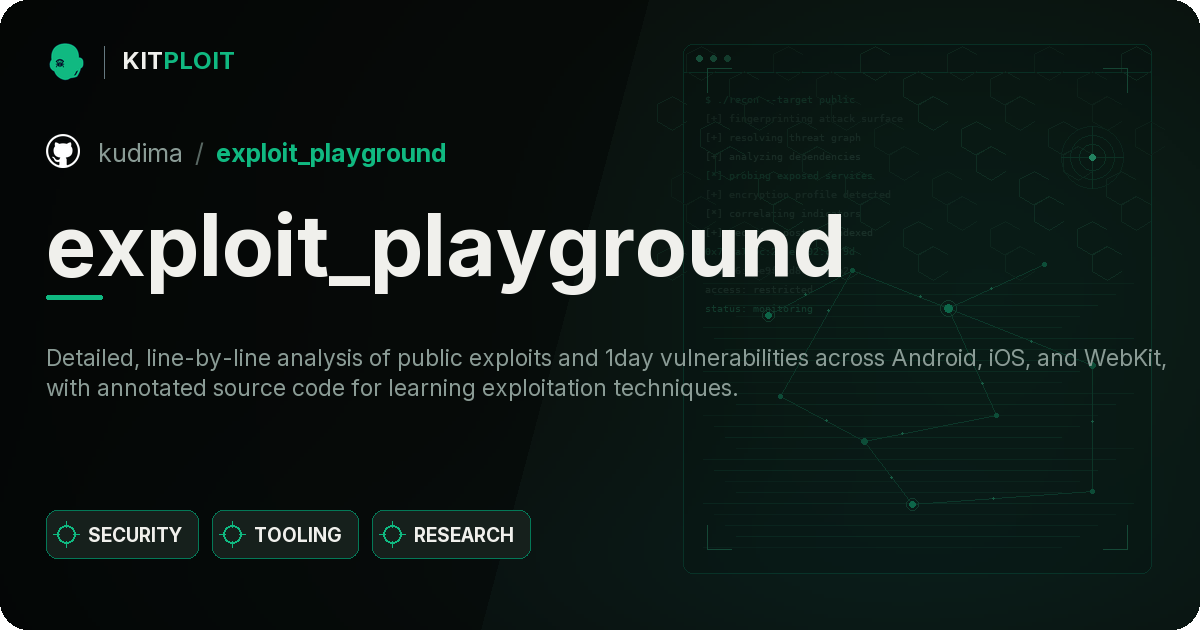The image size is (1200, 630).
Task: Open the green exploit_playground repository link
Action: pyautogui.click(x=331, y=154)
